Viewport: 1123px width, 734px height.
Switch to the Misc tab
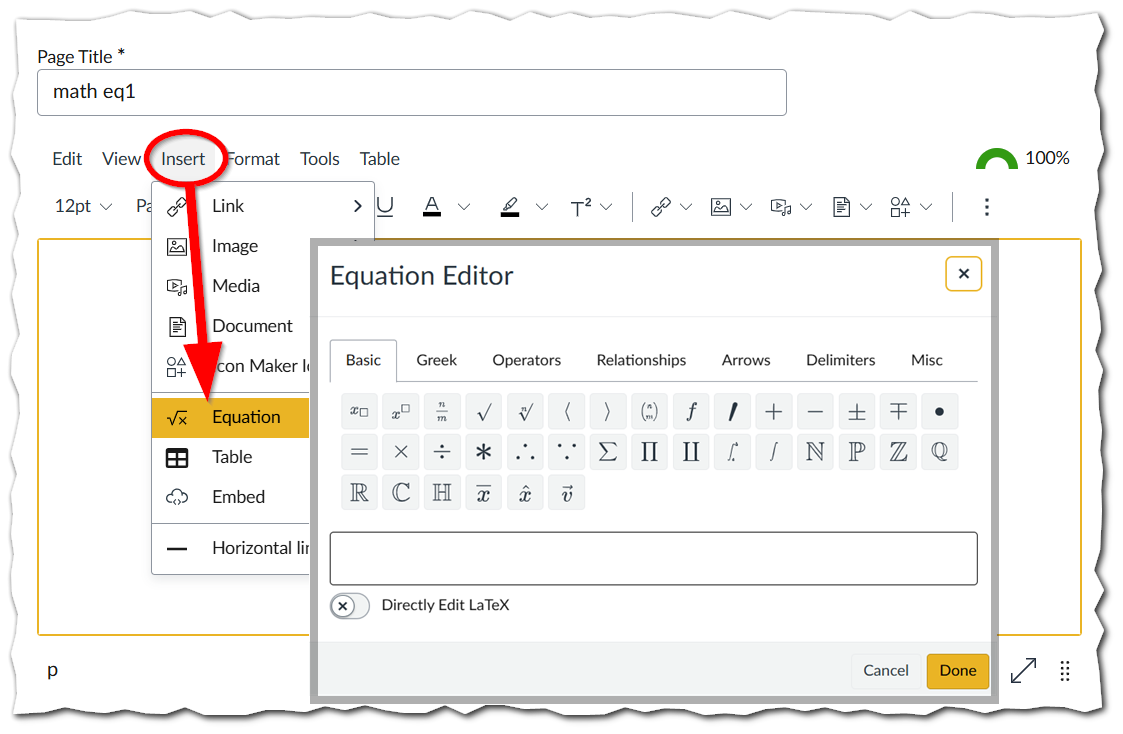[926, 360]
